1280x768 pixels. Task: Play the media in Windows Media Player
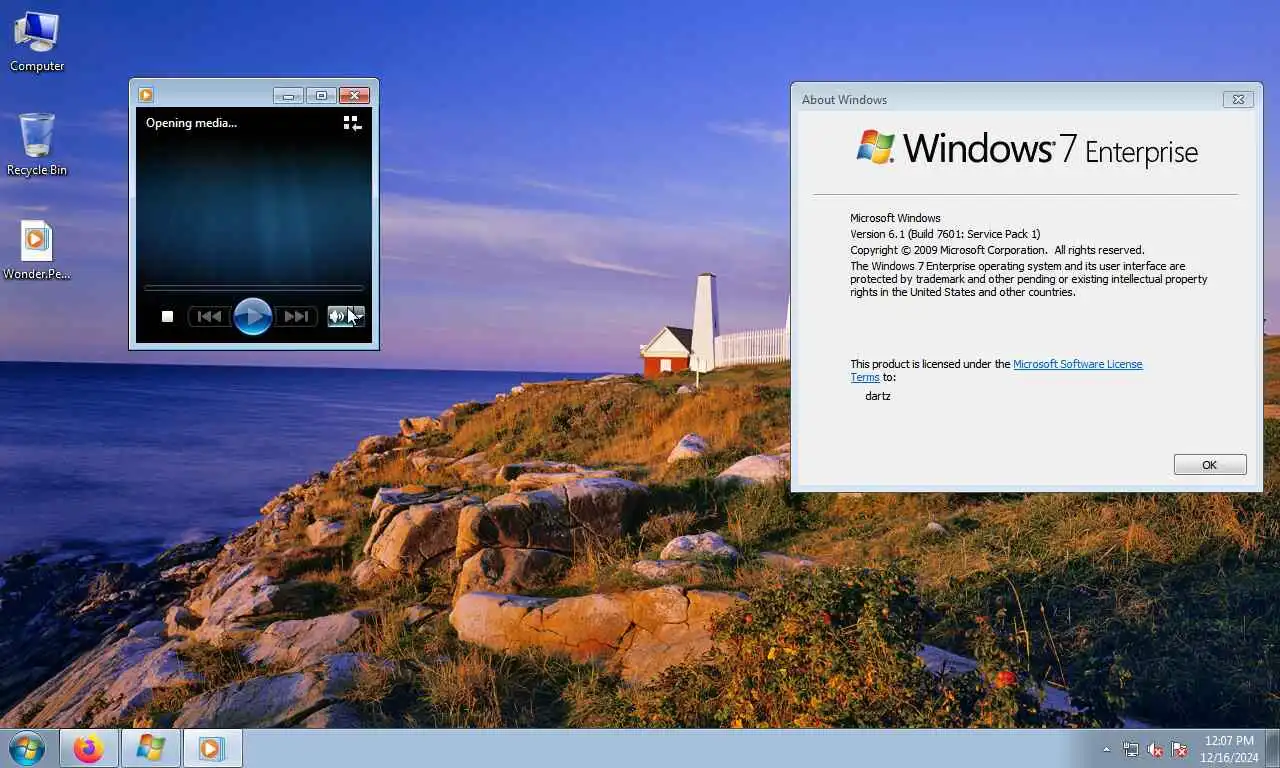253,317
